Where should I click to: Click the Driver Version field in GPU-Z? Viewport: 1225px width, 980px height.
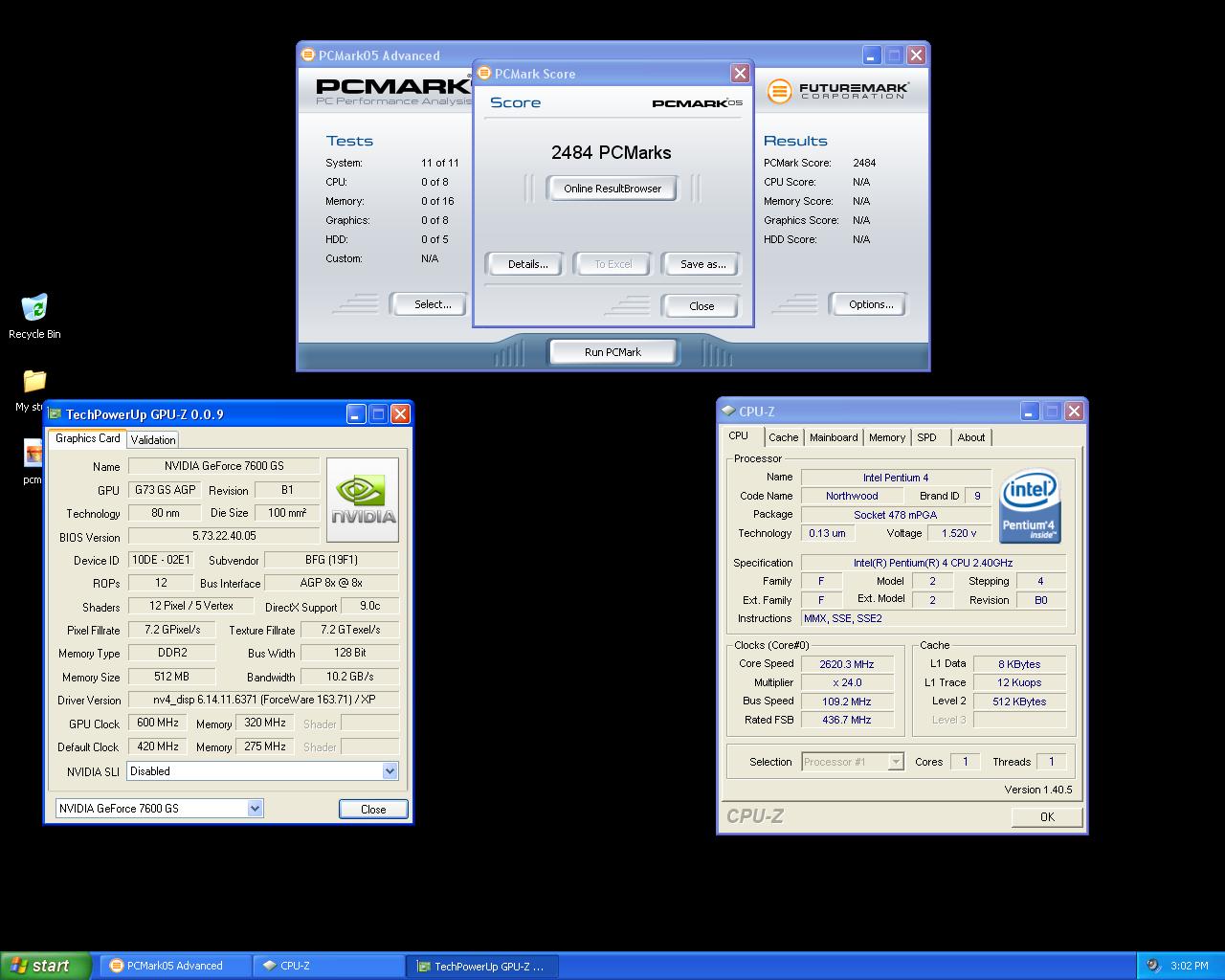click(263, 700)
